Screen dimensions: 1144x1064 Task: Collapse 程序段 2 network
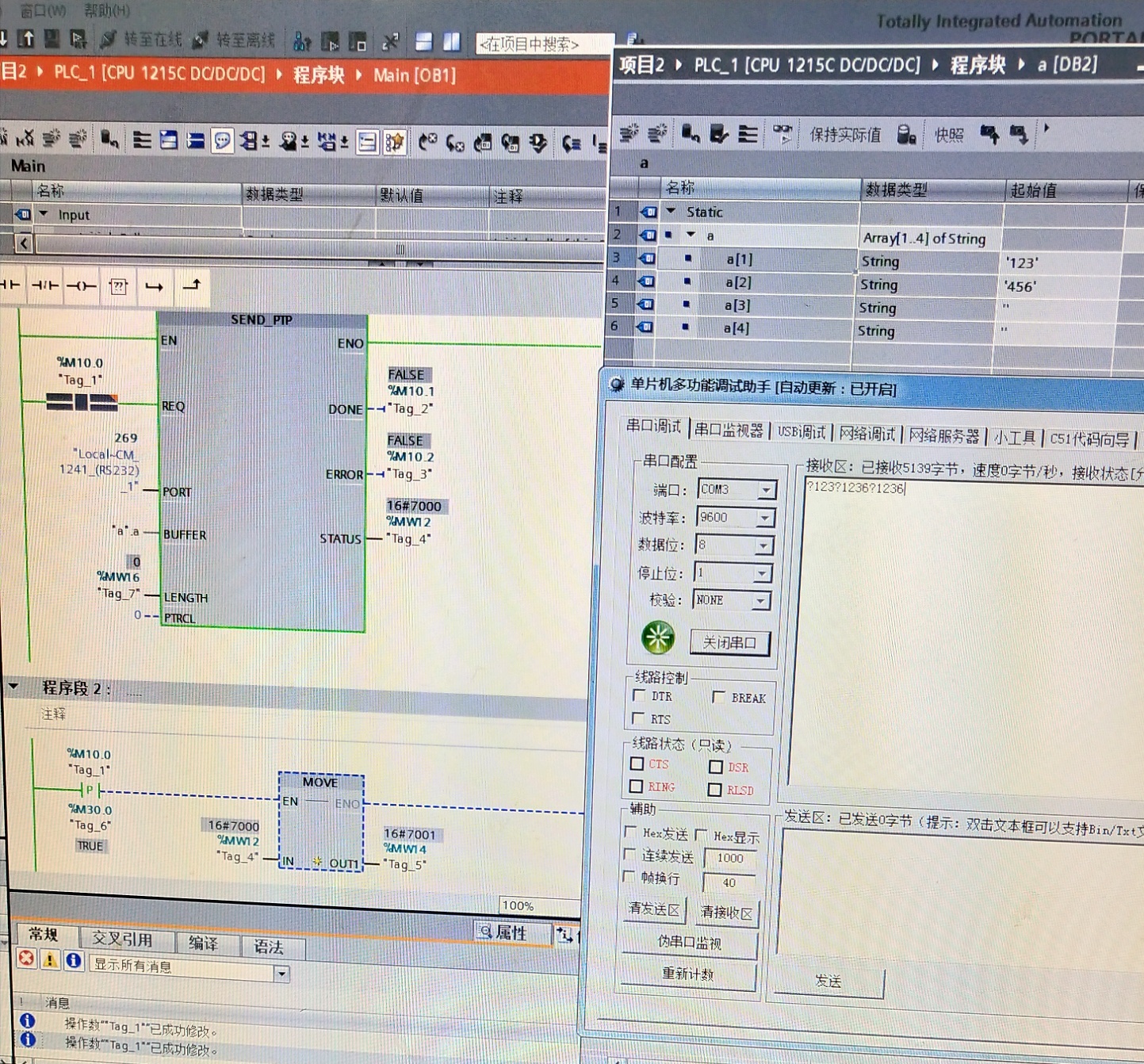pos(13,686)
